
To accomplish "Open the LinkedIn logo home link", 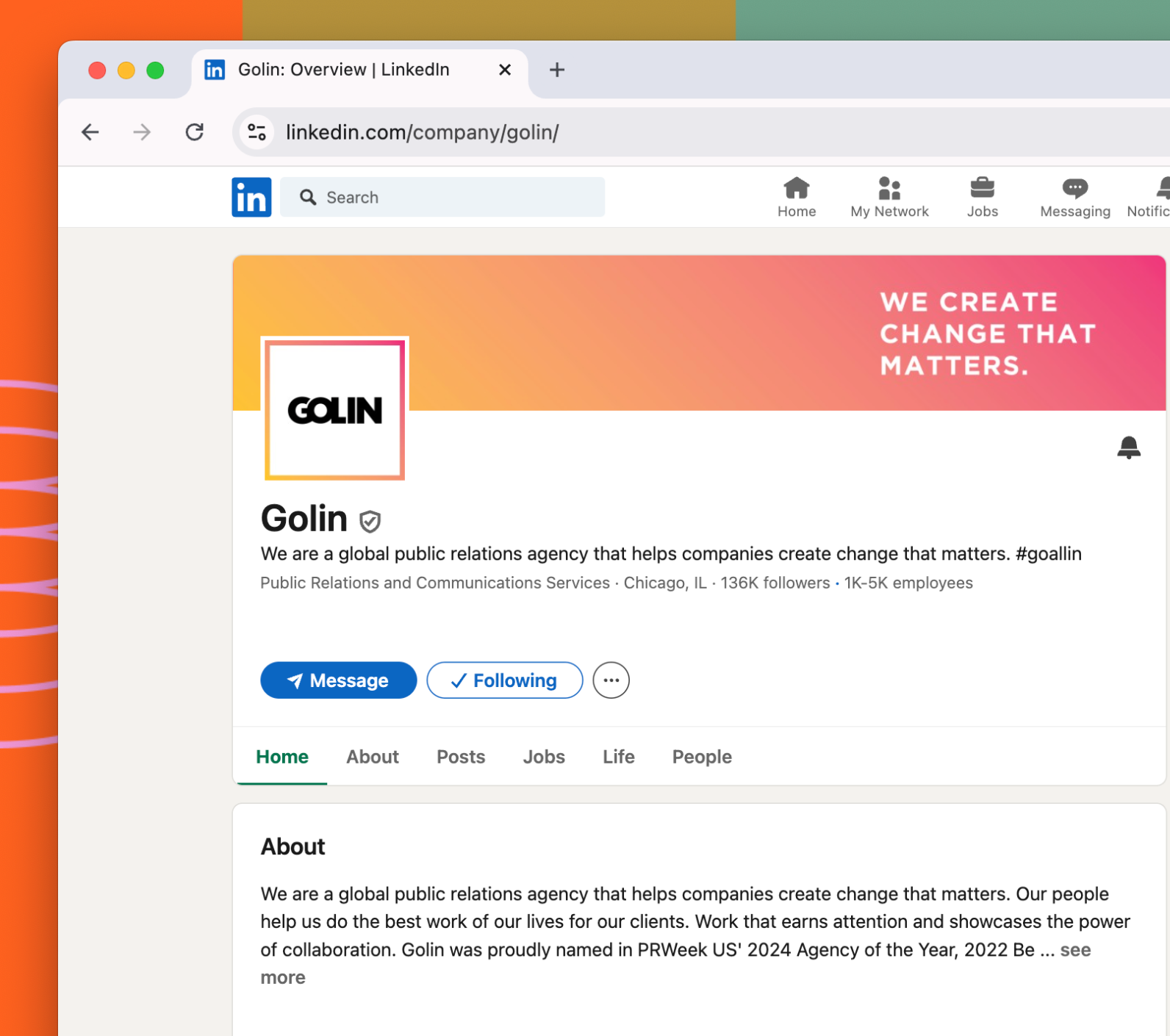I will pyautogui.click(x=251, y=197).
